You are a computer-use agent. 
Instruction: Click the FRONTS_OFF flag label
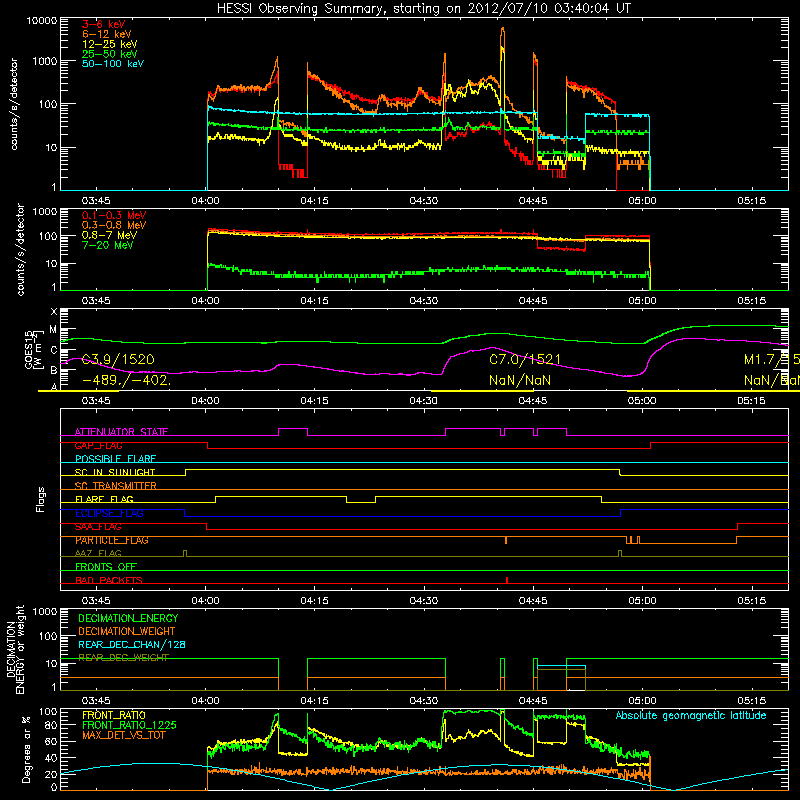pyautogui.click(x=106, y=566)
